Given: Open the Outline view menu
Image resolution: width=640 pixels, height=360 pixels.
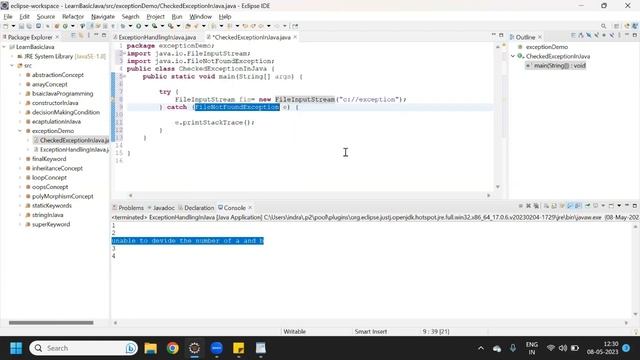Looking at the screenshot, I should click(619, 36).
